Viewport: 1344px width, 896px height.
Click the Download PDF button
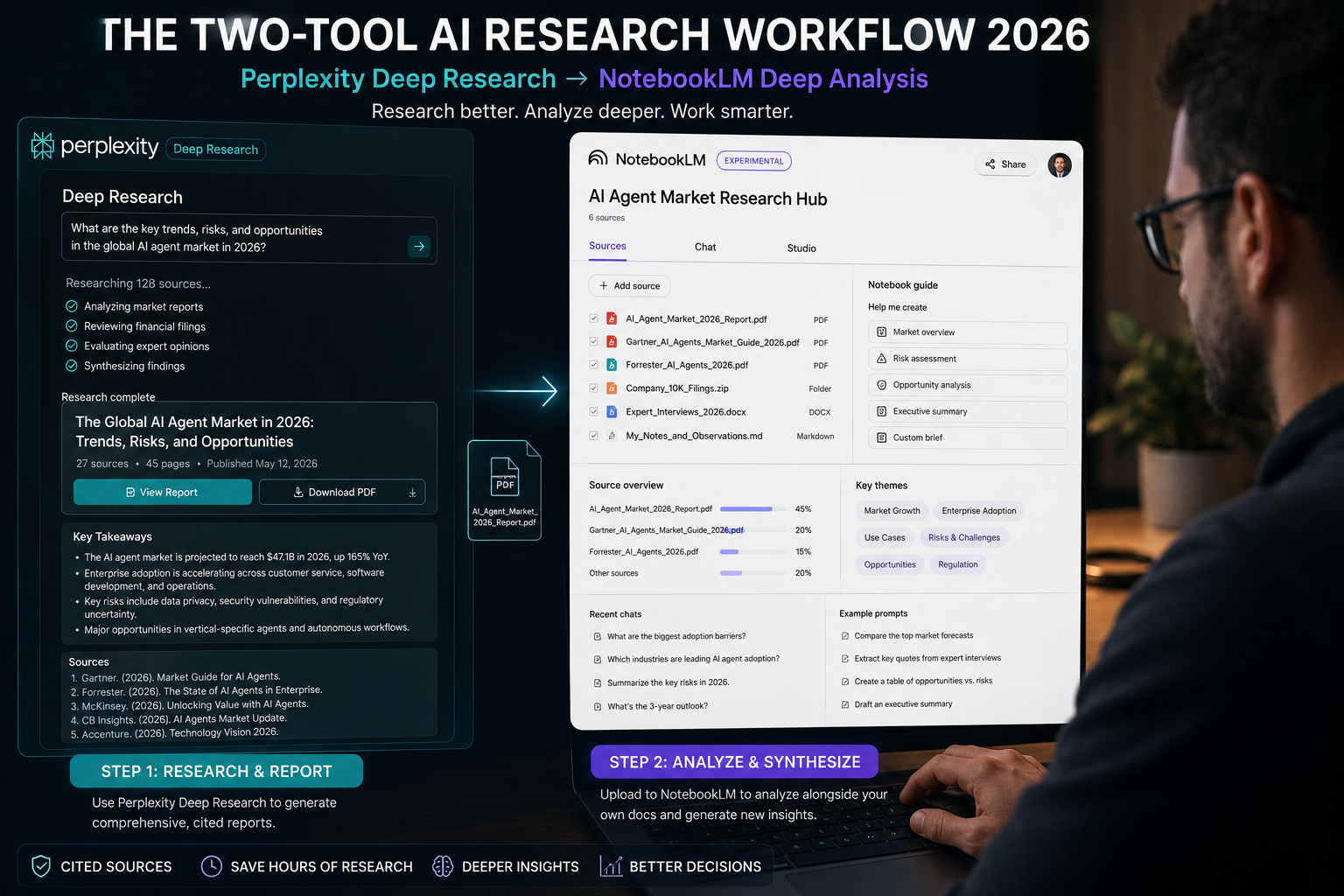342,492
